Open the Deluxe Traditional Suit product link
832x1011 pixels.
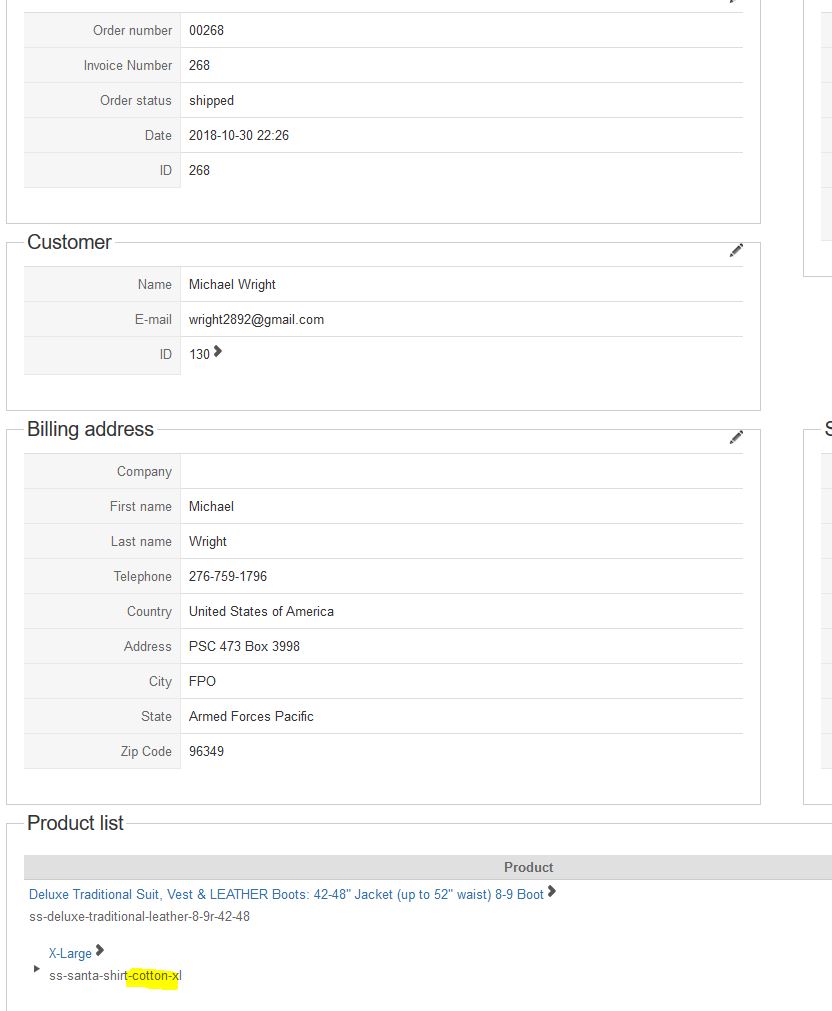pos(286,894)
